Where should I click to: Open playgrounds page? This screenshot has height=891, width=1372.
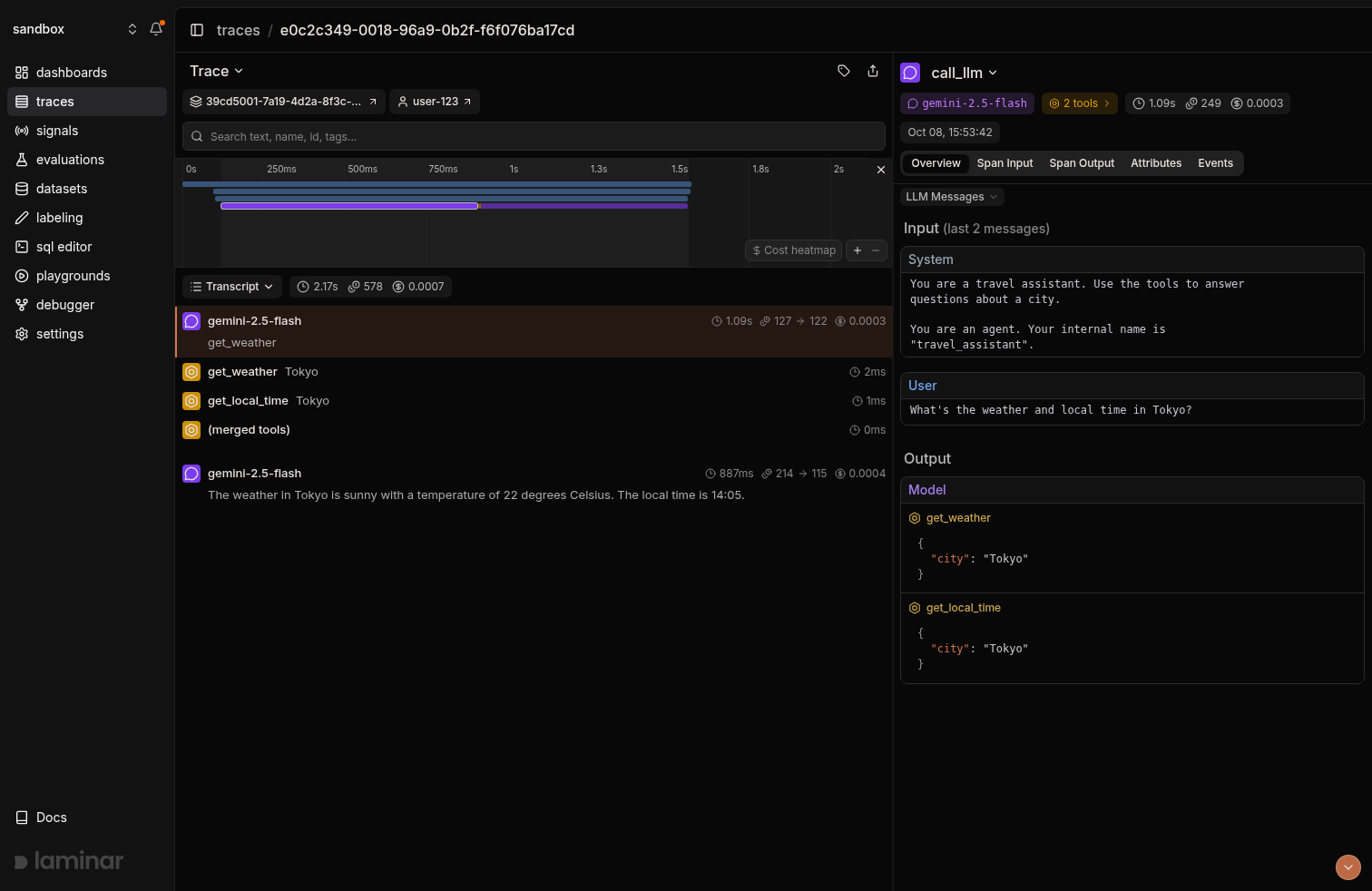click(87, 276)
